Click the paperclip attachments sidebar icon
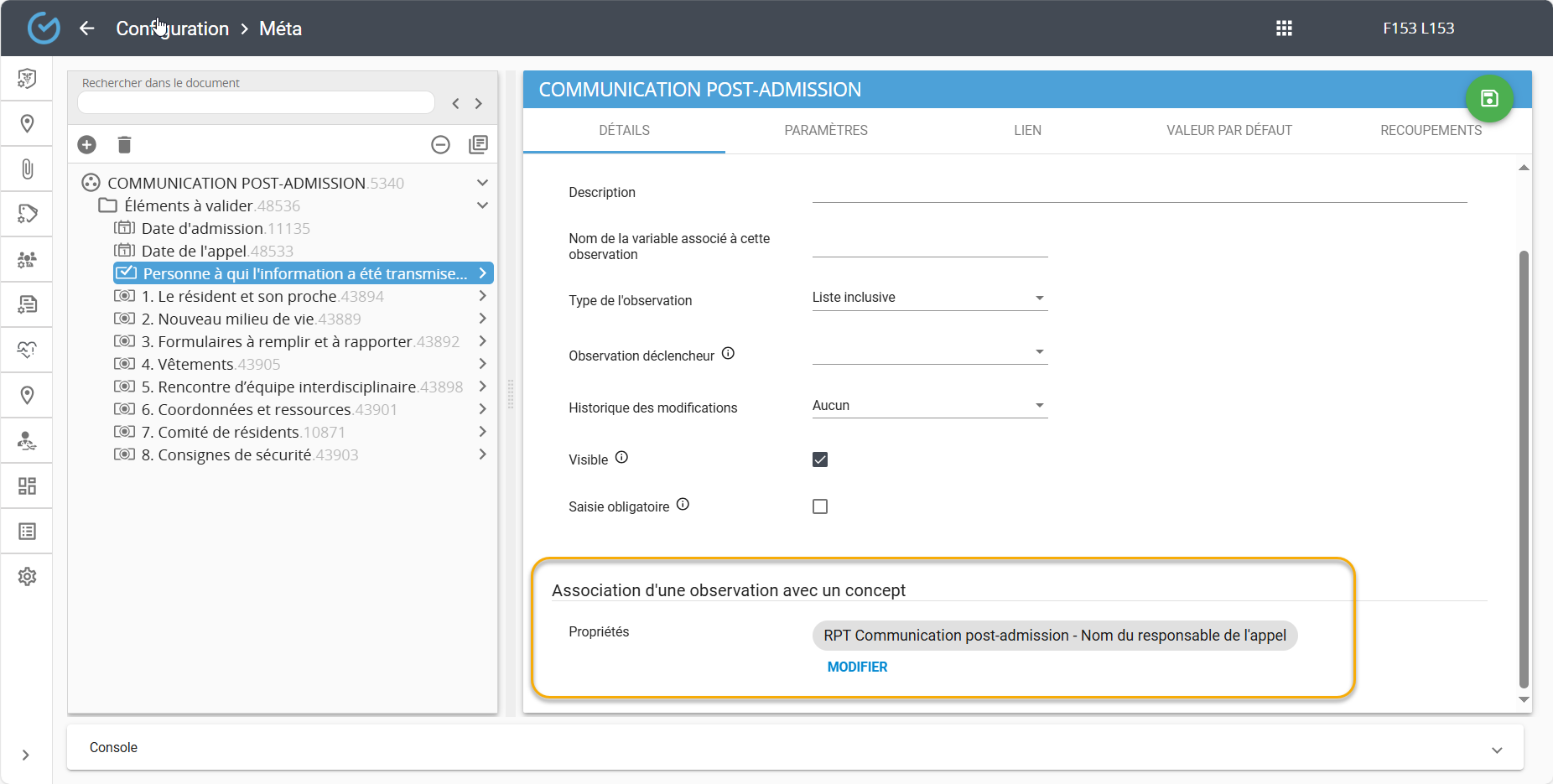Screen dimensions: 1553x784 [27, 169]
